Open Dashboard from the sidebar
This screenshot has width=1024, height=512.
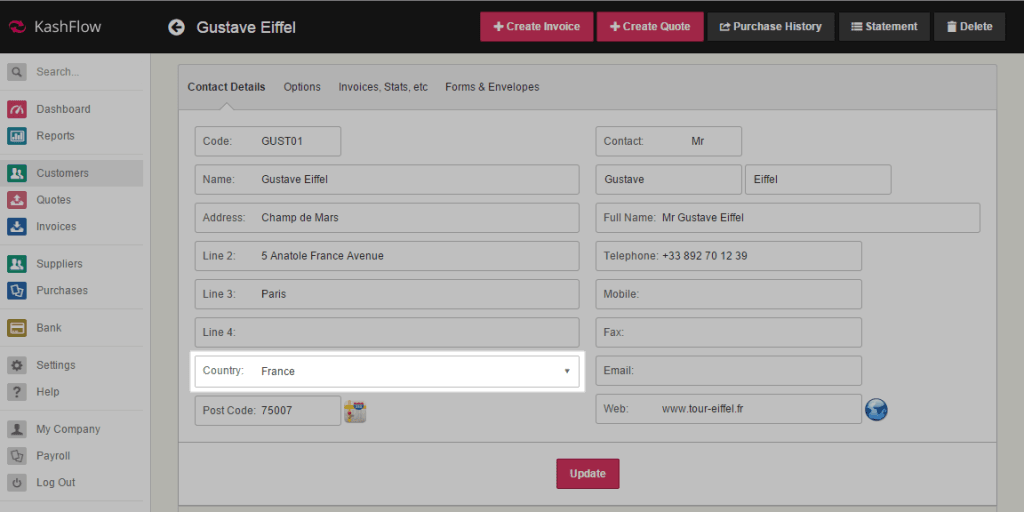click(63, 109)
